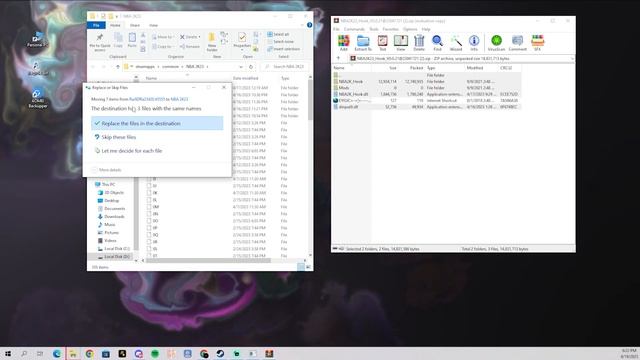Open Spotify from the taskbar
The height and width of the screenshot is (360, 640).
(x=155, y=353)
